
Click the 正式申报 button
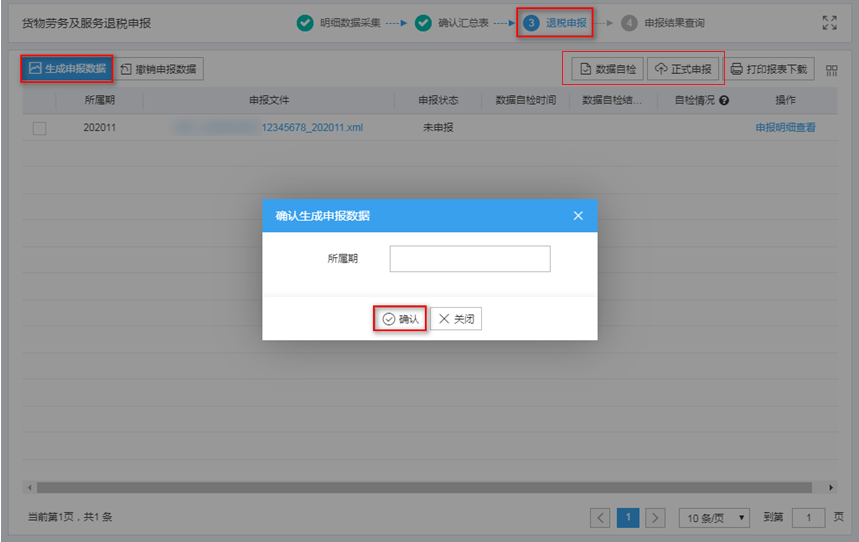683,69
